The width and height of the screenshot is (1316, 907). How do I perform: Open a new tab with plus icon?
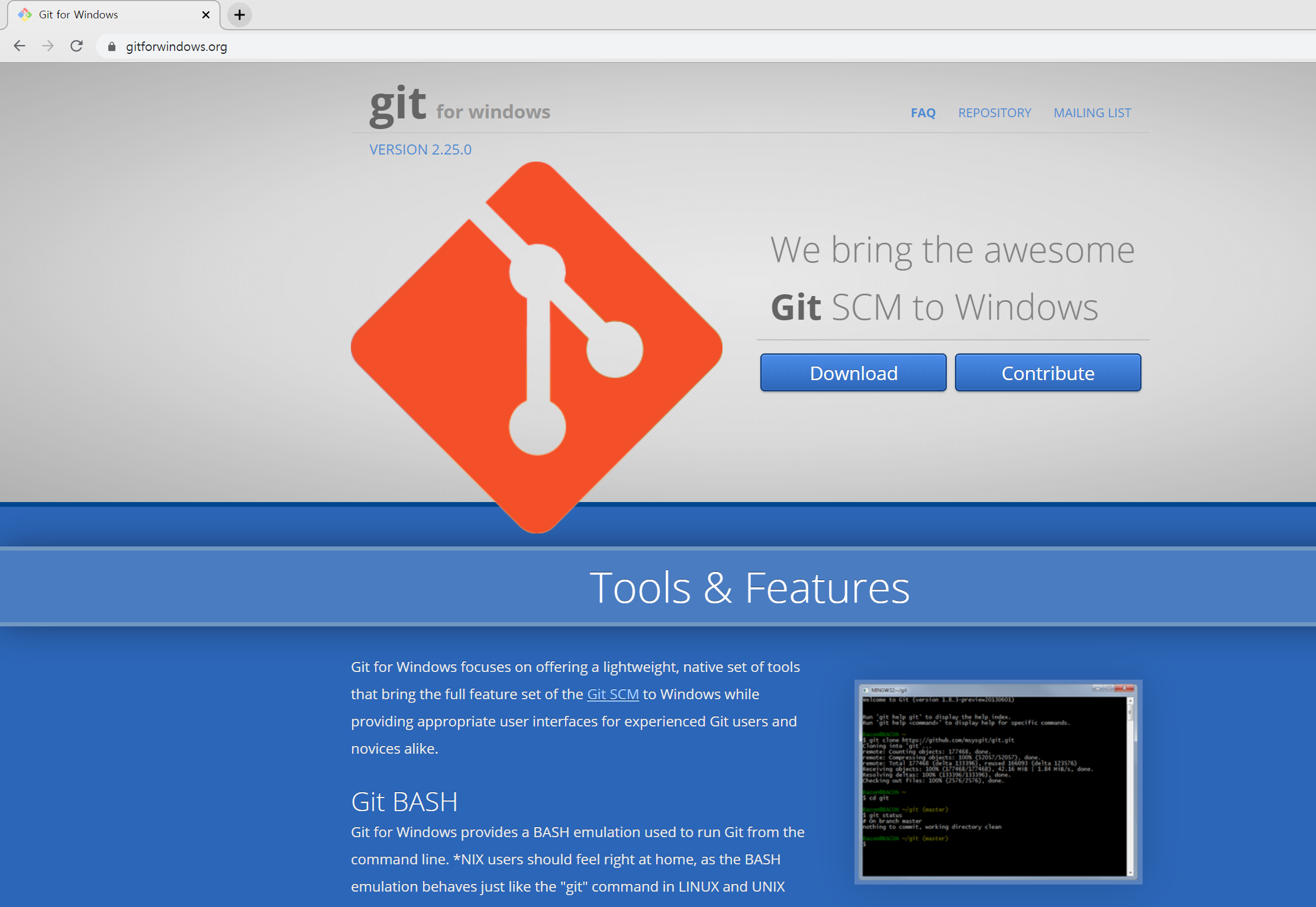(x=239, y=15)
